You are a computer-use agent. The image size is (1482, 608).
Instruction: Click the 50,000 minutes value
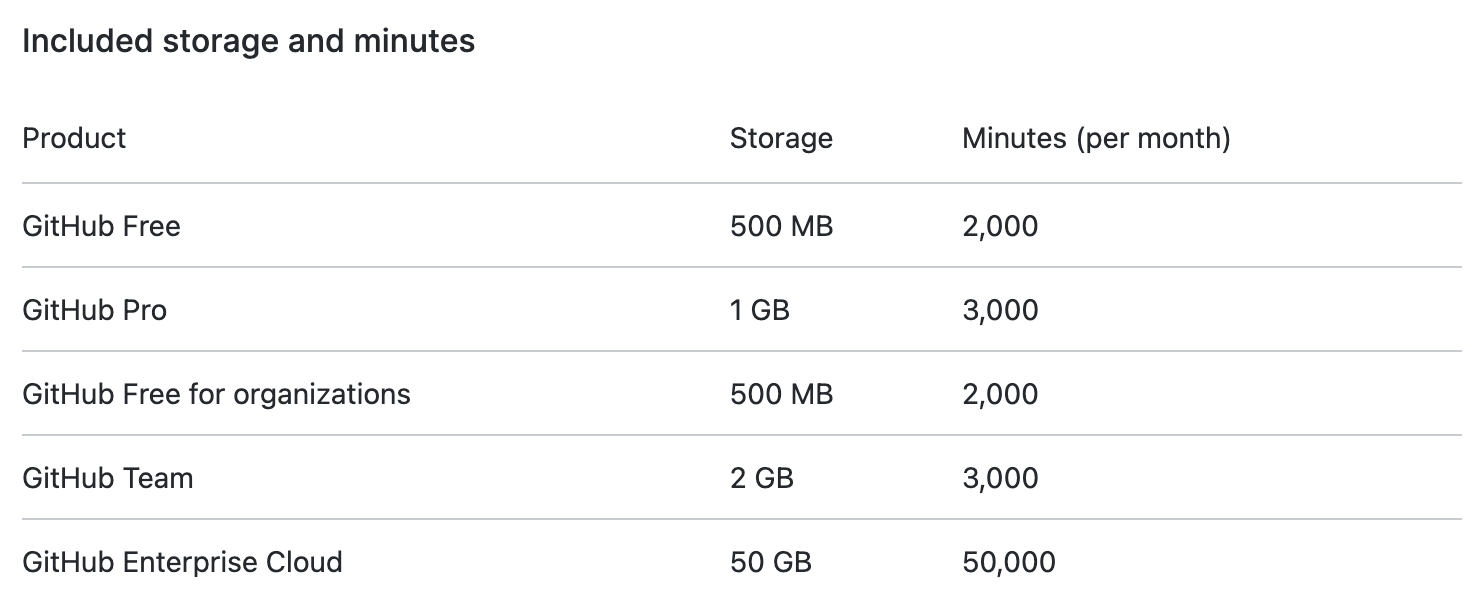[x=1008, y=562]
